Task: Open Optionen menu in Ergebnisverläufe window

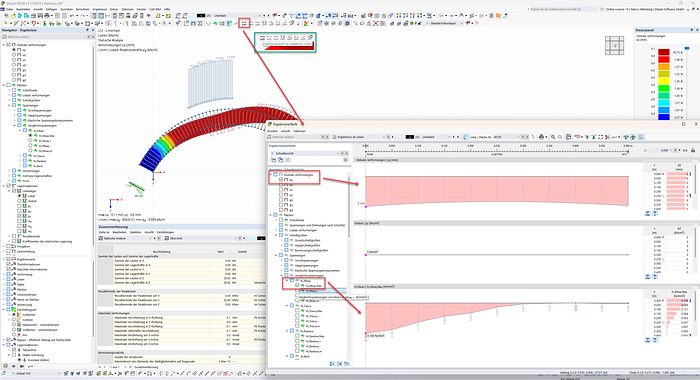Action: 300,131
